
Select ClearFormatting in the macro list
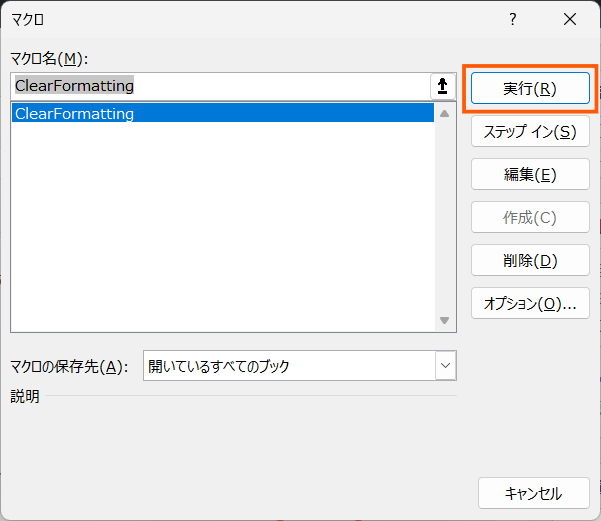click(x=75, y=113)
